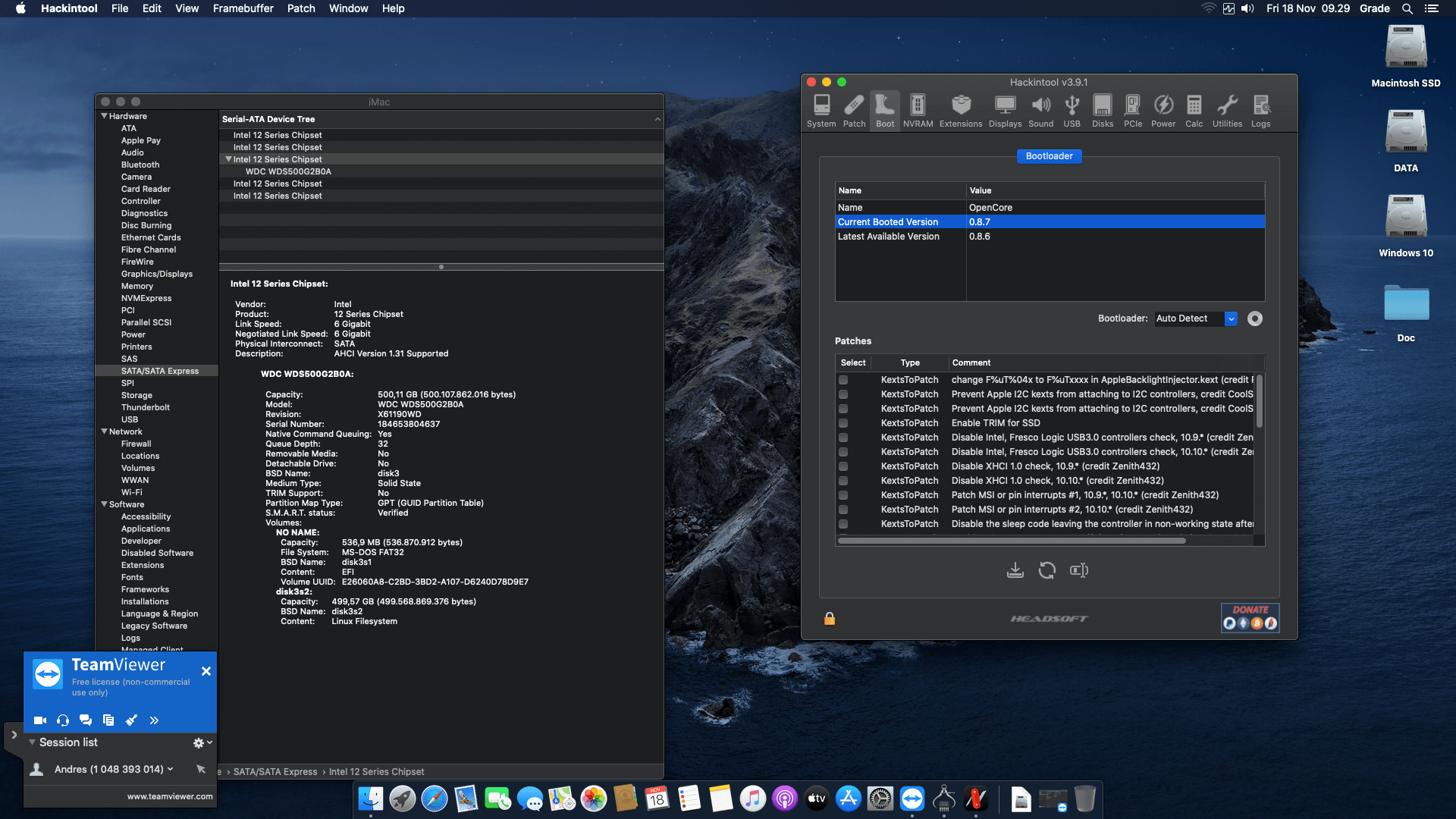This screenshot has height=819, width=1456.
Task: Select WDC WDS500G2B0A device row
Action: 441,171
